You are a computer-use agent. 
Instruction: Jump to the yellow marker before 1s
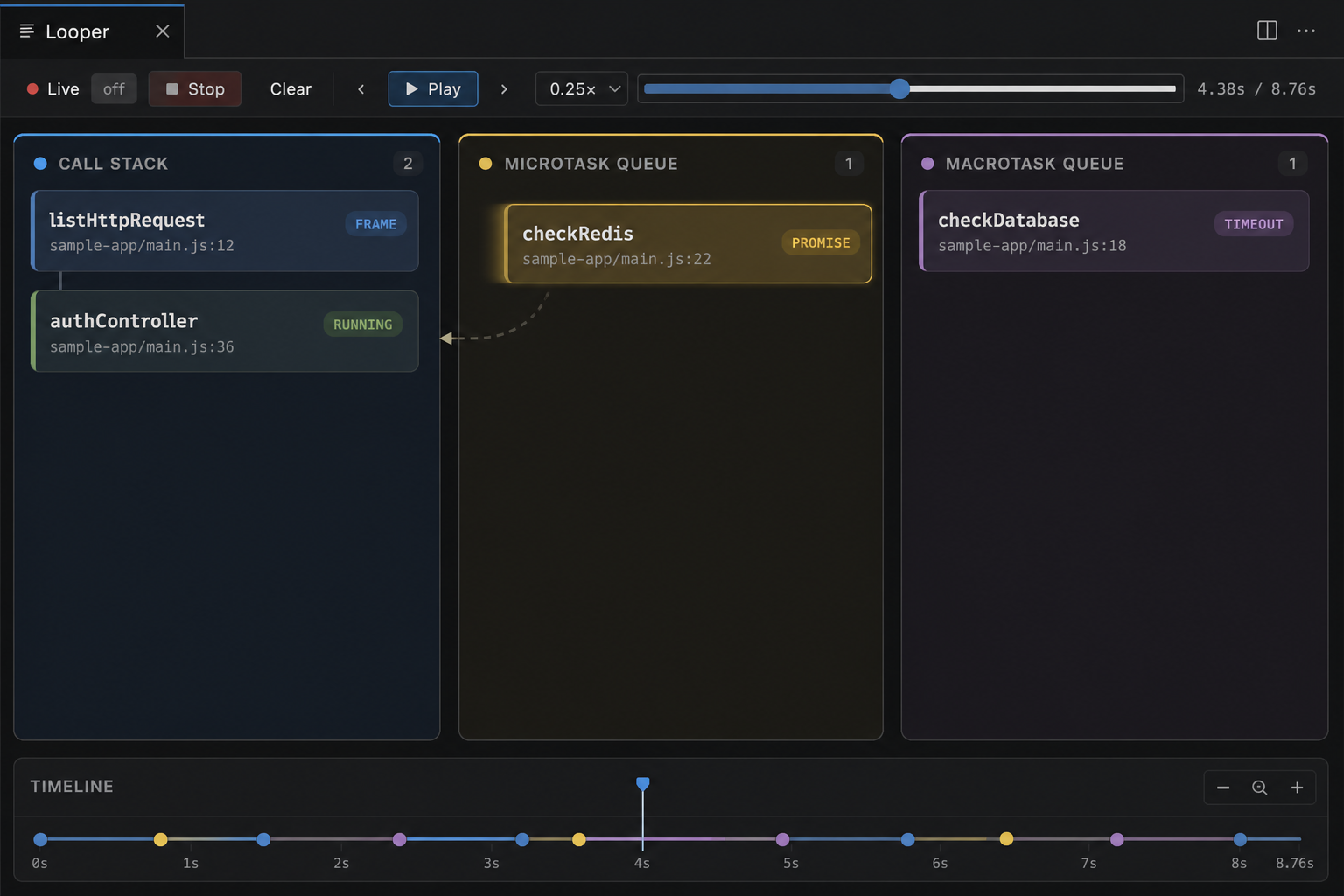tap(160, 839)
